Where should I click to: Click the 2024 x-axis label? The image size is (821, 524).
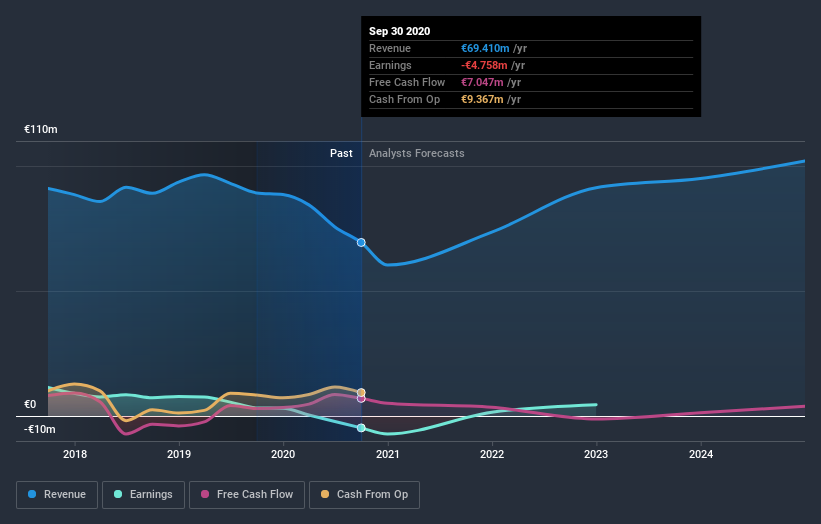pos(701,454)
